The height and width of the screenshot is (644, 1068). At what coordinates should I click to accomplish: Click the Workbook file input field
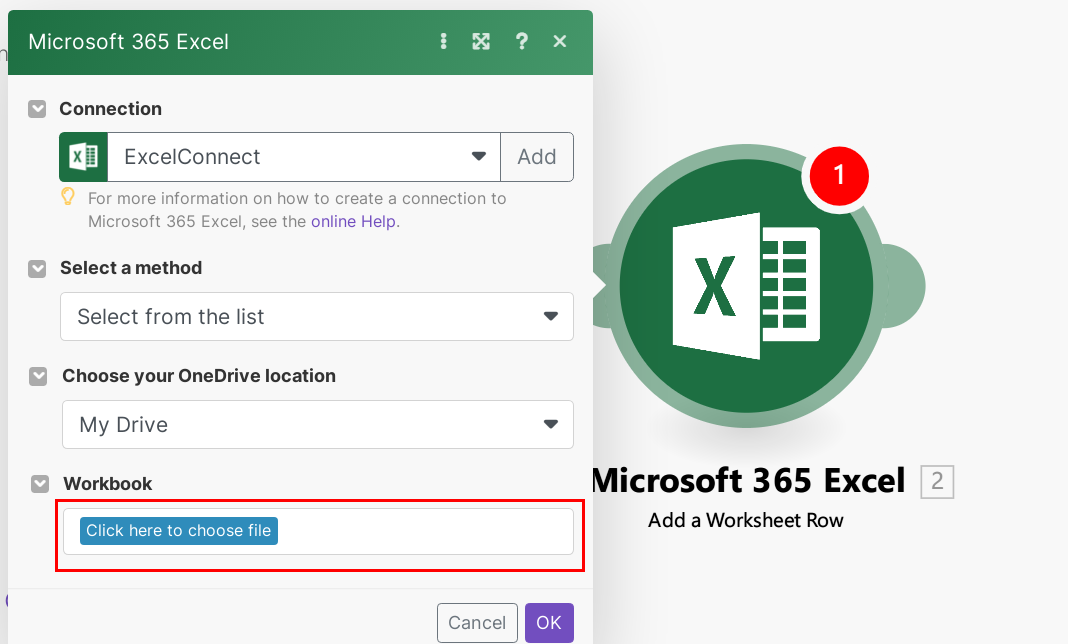318,532
